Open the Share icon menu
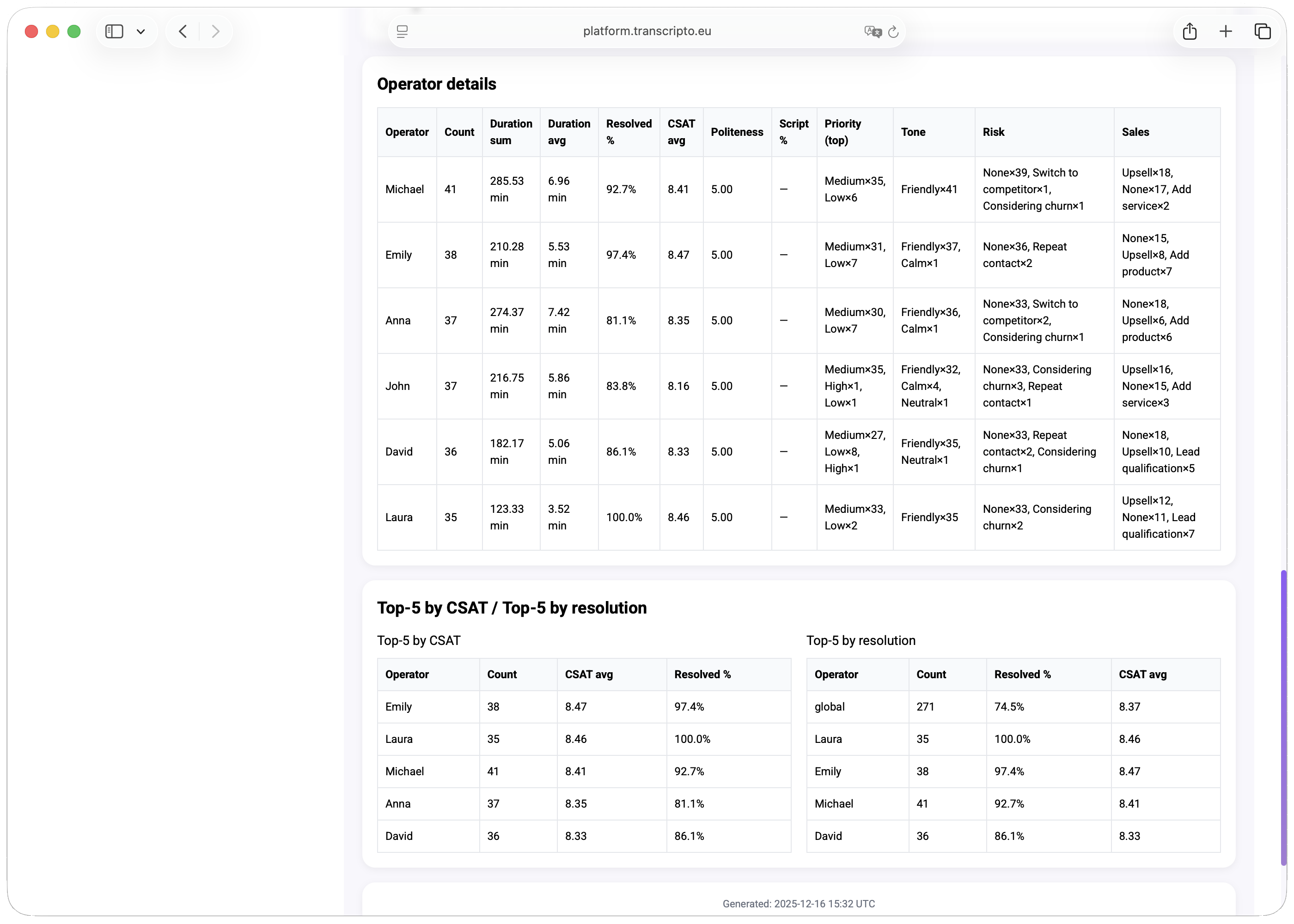1294x924 pixels. tap(1189, 31)
